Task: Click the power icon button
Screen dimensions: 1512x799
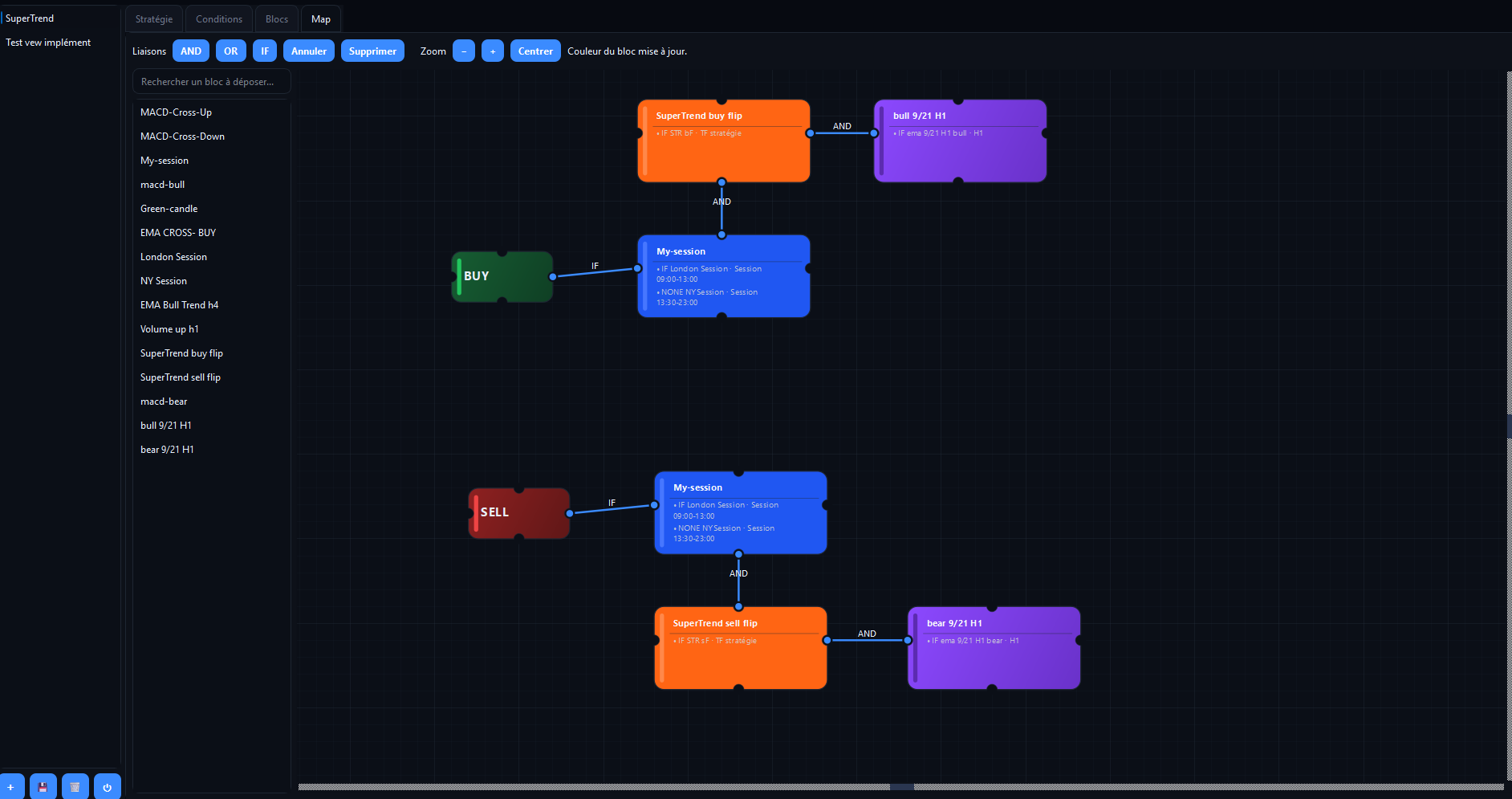Action: [108, 786]
